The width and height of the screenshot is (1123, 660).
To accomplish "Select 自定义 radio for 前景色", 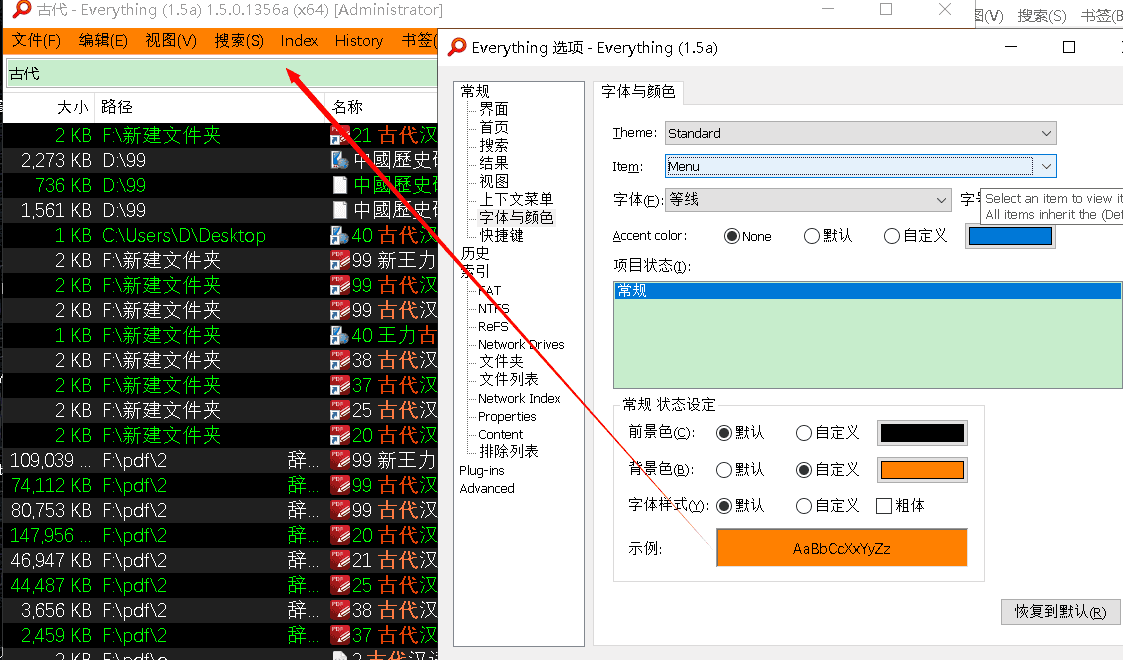I will point(804,433).
